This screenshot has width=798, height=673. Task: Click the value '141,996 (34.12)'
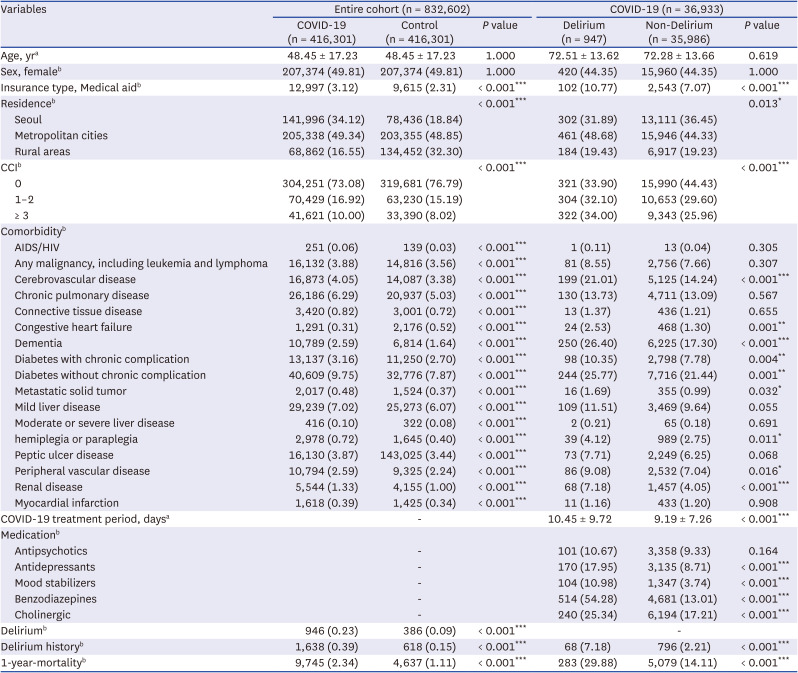tap(323, 120)
